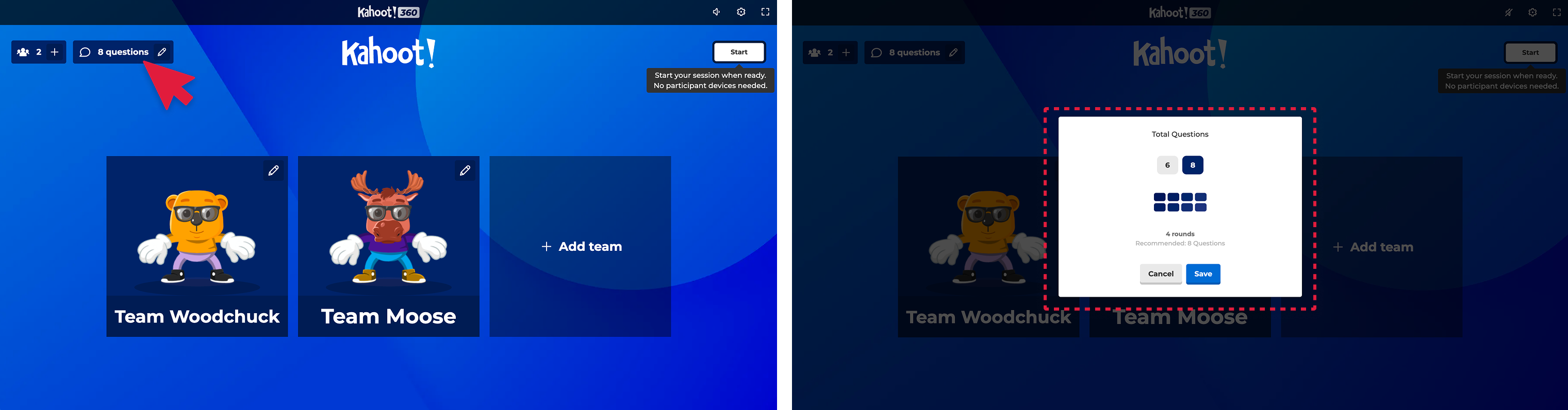This screenshot has width=1568, height=410.
Task: Click the rounds block indicator in dialog
Action: 1180,202
